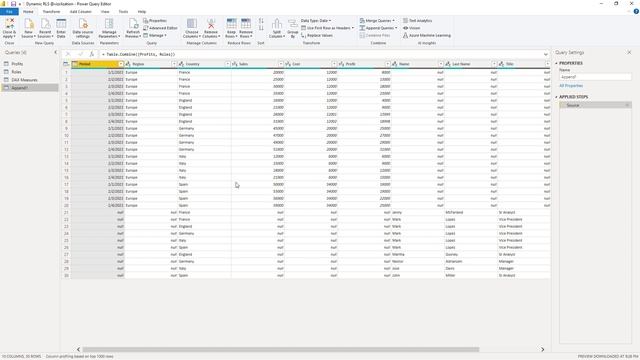
Task: Delete the Source applied step
Action: click(627, 105)
